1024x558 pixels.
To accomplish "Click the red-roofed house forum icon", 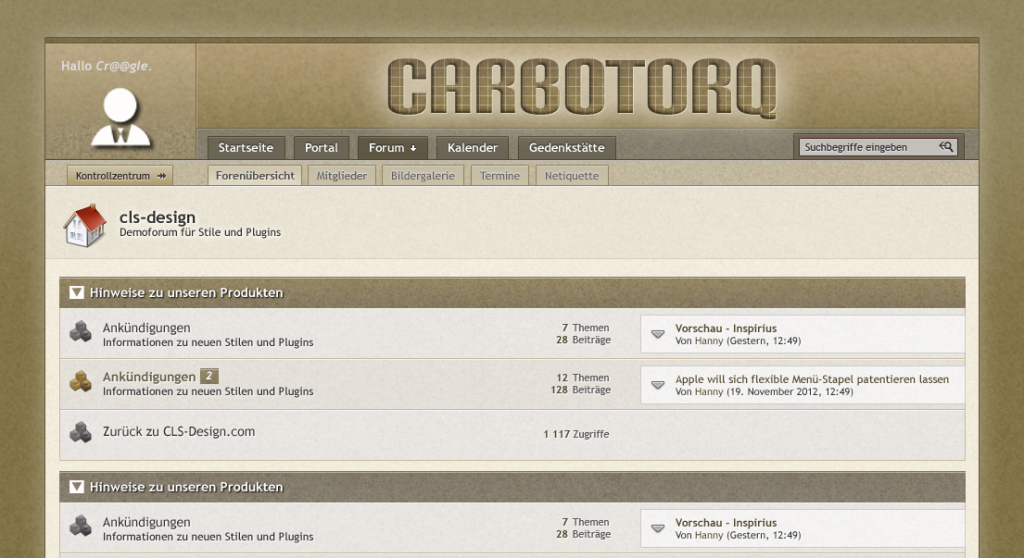I will click(x=85, y=226).
